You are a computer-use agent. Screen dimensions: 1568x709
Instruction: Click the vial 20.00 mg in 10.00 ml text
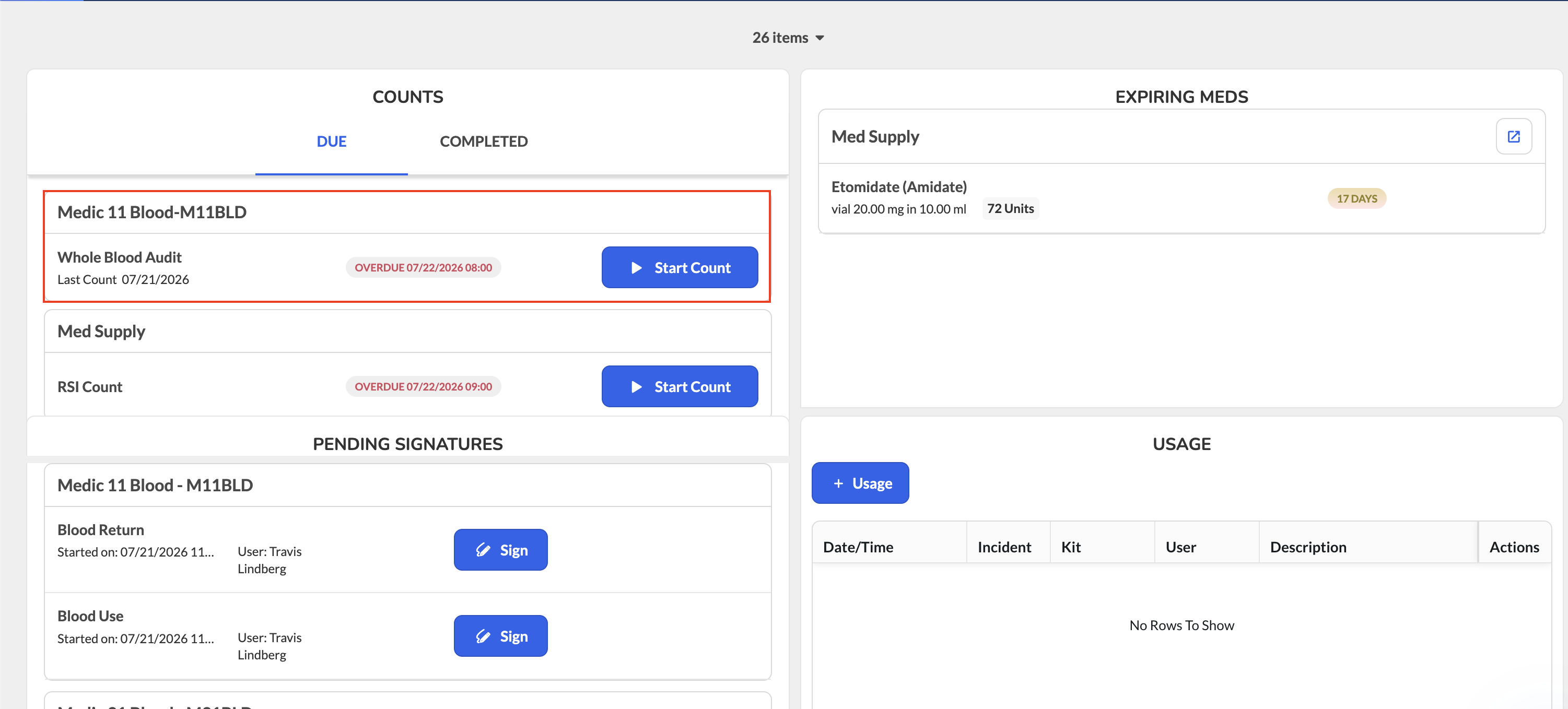coord(898,209)
